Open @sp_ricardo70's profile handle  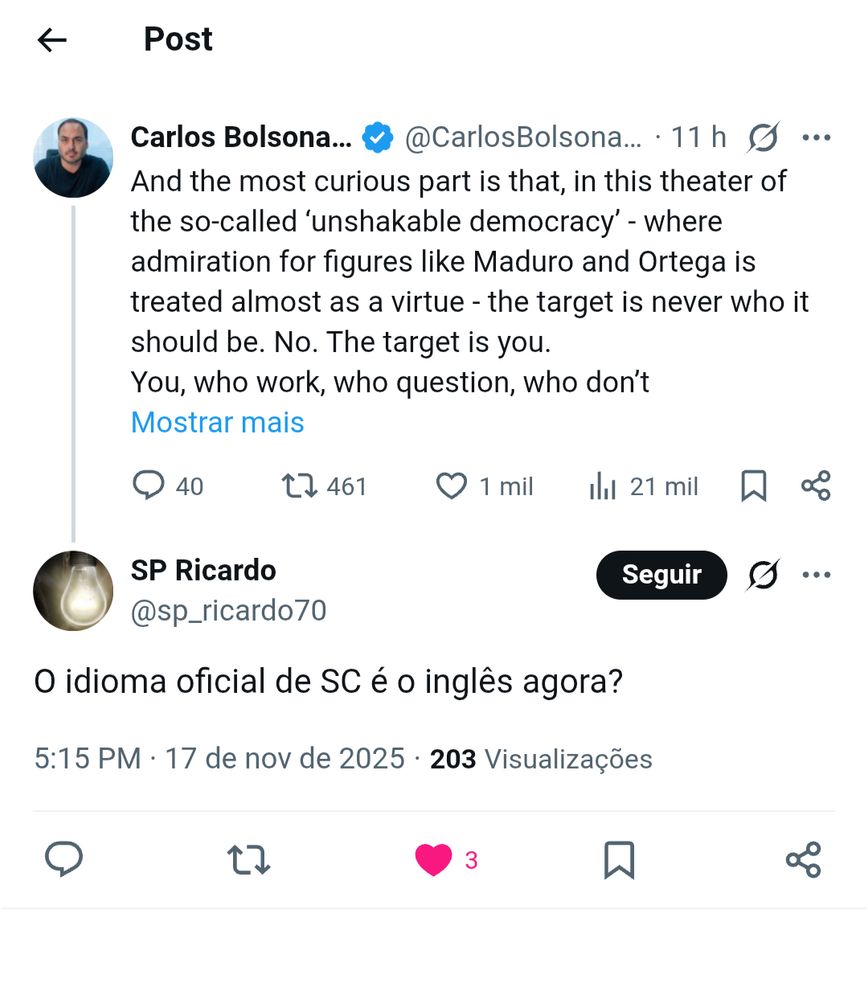coord(227,611)
